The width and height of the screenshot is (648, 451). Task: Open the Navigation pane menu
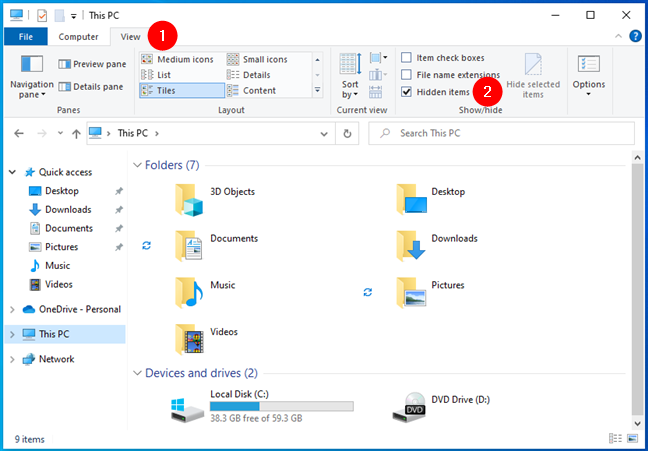(32, 78)
